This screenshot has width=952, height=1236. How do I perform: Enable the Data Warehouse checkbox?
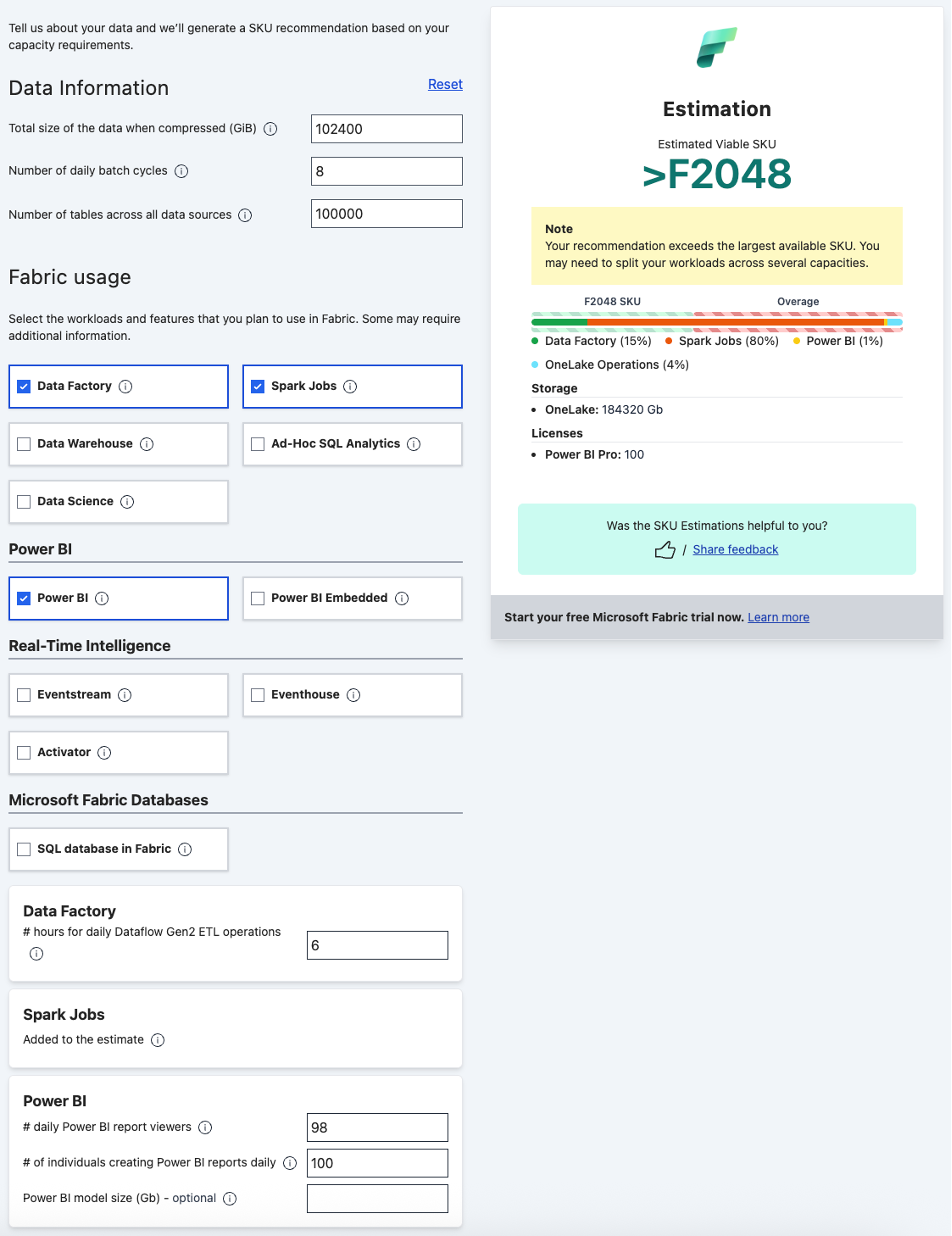(24, 444)
